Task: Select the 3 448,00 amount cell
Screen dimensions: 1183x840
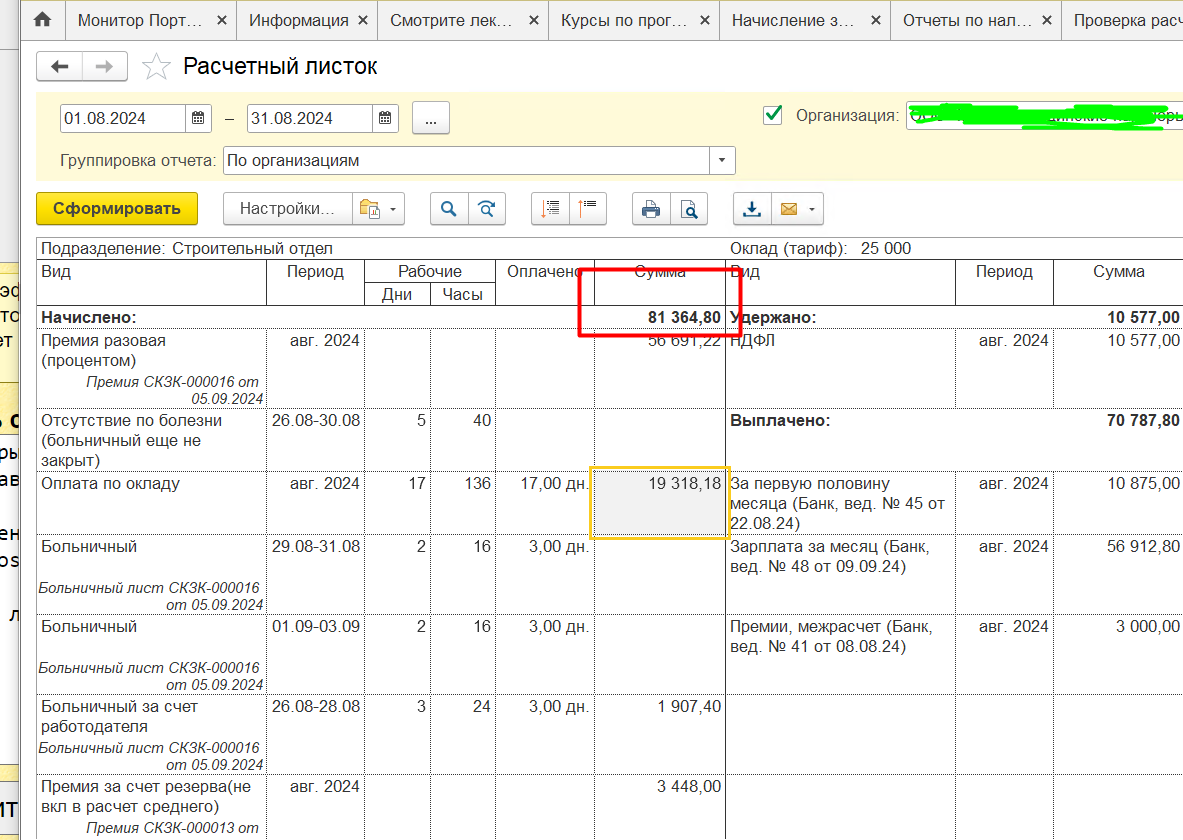Action: tap(659, 807)
